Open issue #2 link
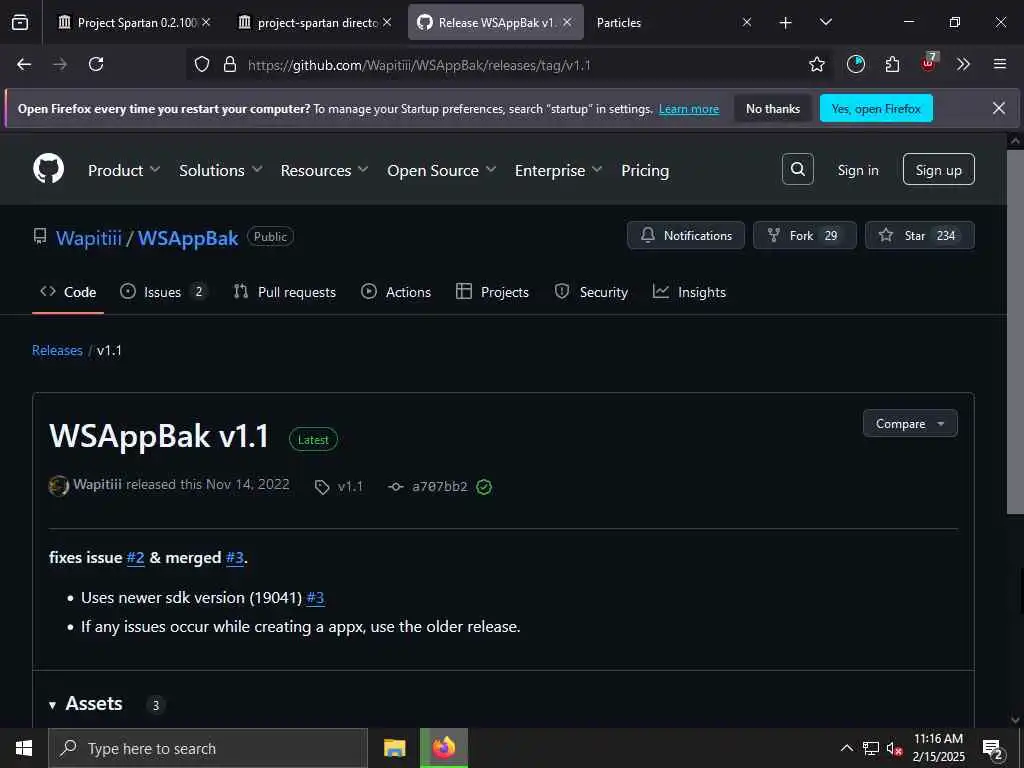 click(135, 558)
